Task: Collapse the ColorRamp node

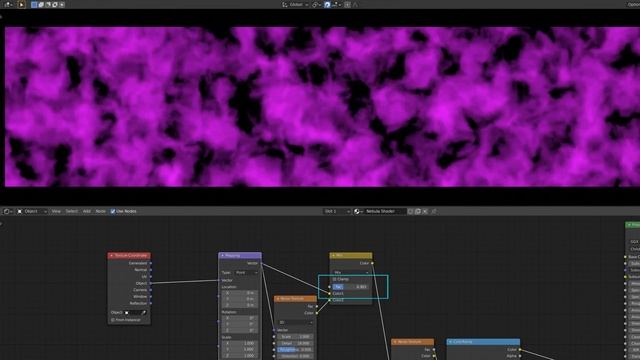Action: coord(450,342)
